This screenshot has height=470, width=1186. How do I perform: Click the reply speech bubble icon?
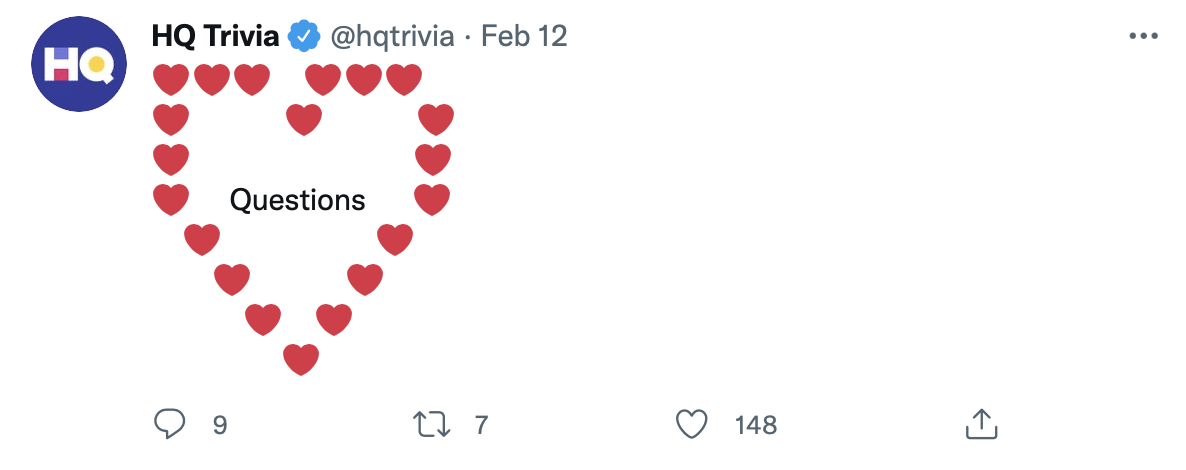[171, 424]
